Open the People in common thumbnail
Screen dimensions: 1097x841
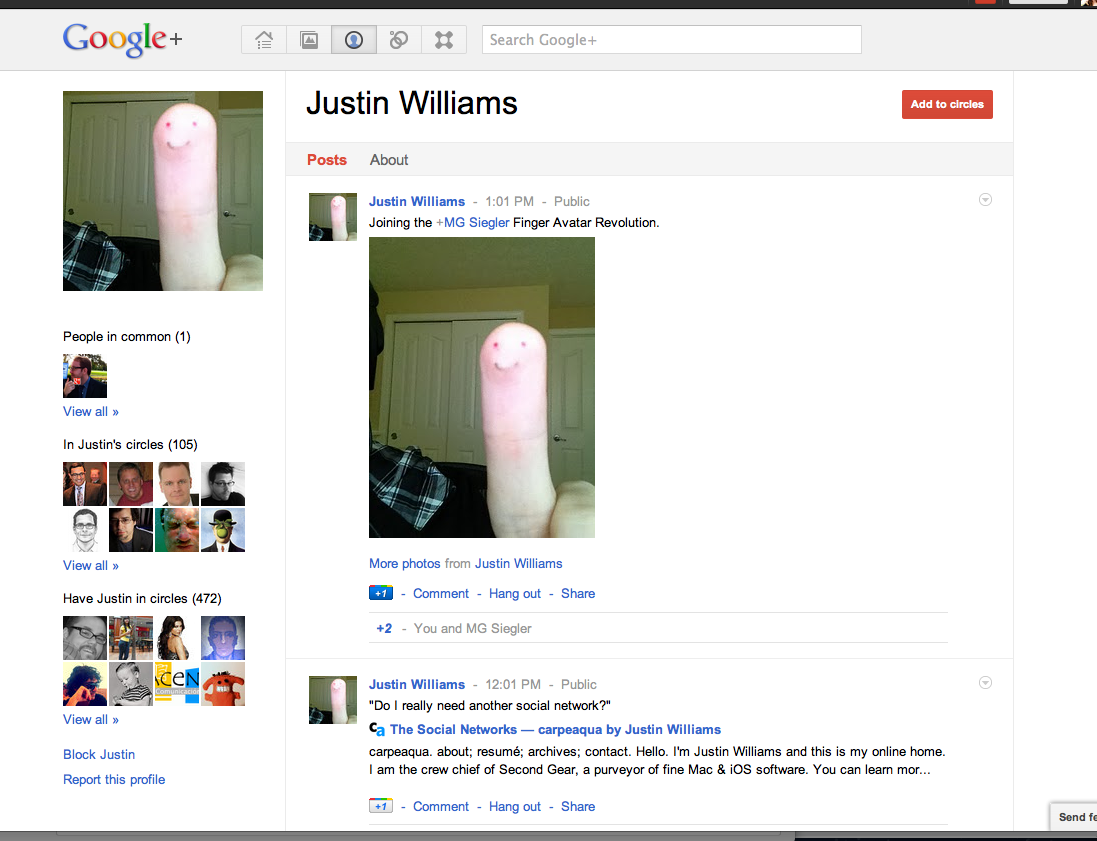pyautogui.click(x=85, y=376)
